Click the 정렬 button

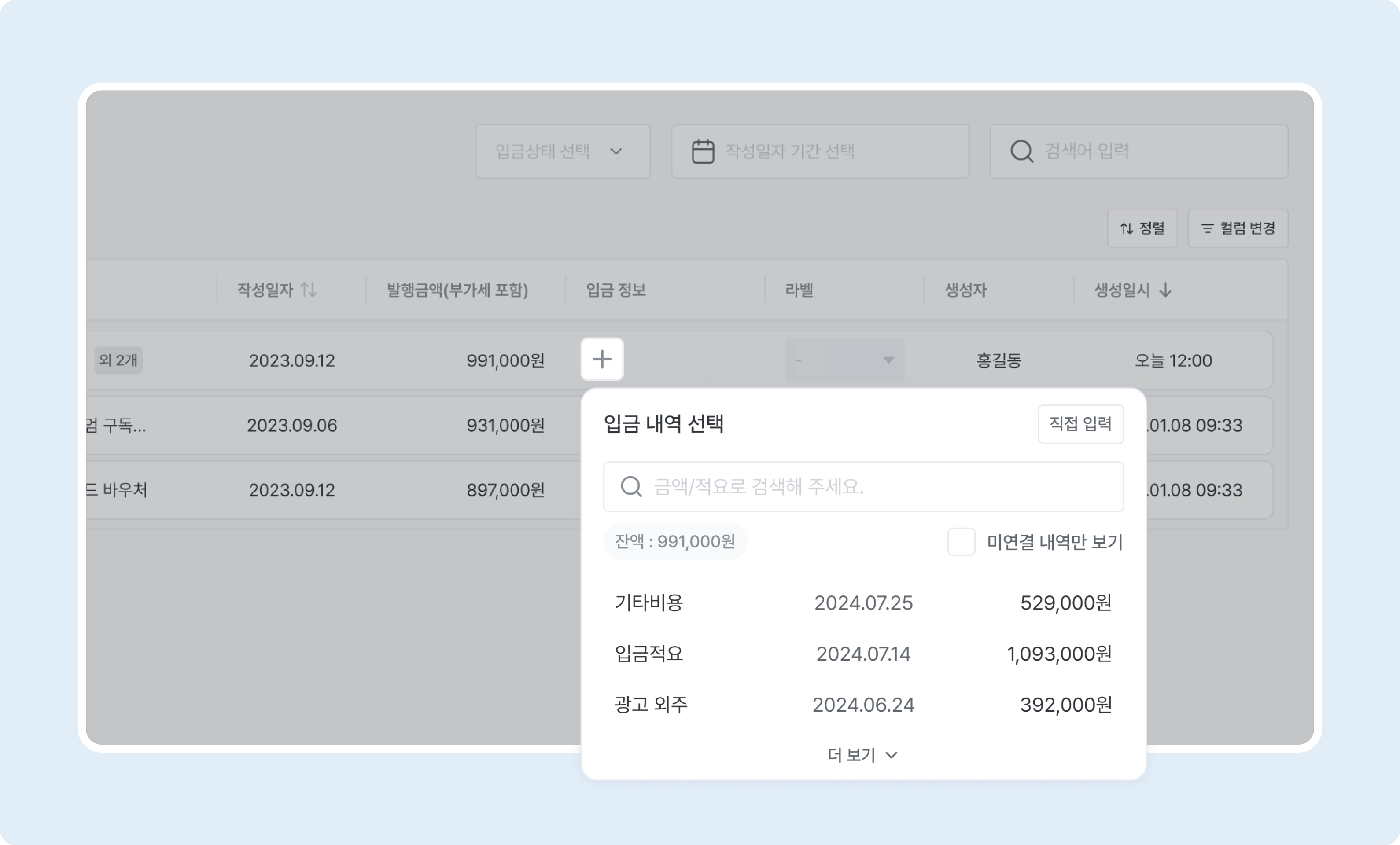(x=1142, y=229)
